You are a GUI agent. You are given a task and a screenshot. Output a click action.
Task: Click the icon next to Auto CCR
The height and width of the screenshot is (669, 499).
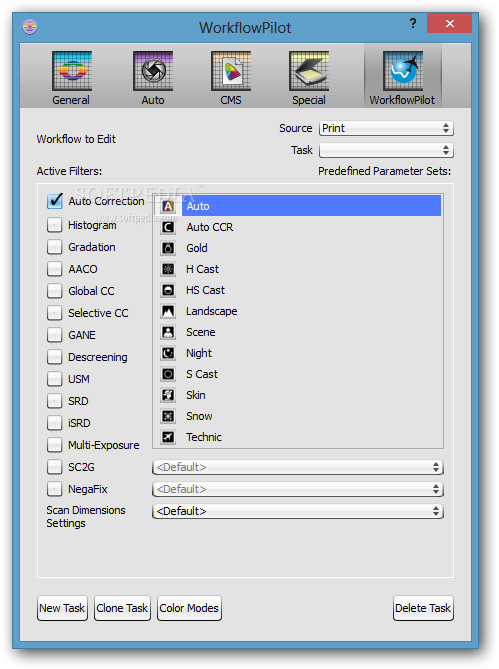tap(168, 227)
